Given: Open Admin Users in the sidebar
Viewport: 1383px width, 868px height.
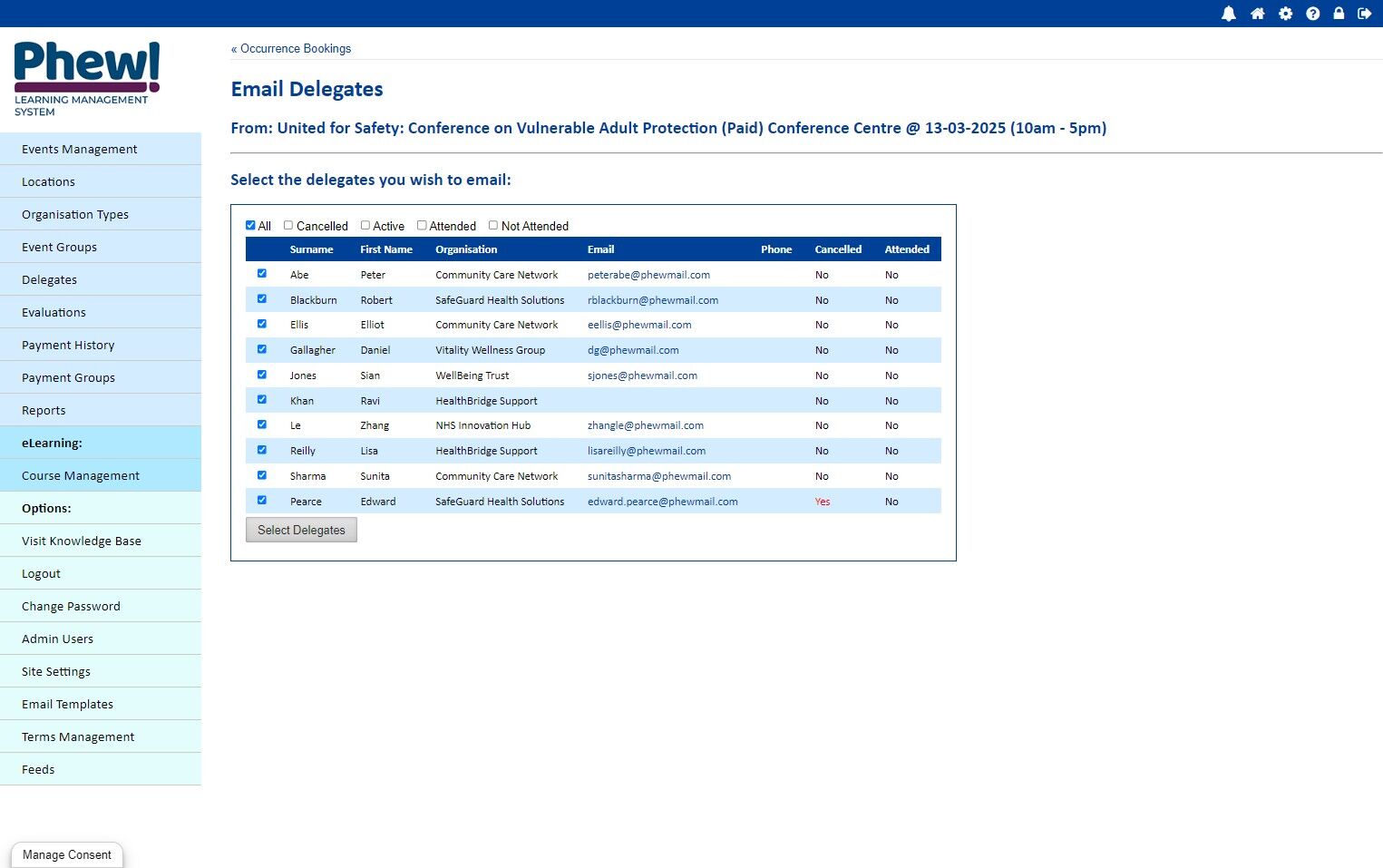Looking at the screenshot, I should point(101,639).
